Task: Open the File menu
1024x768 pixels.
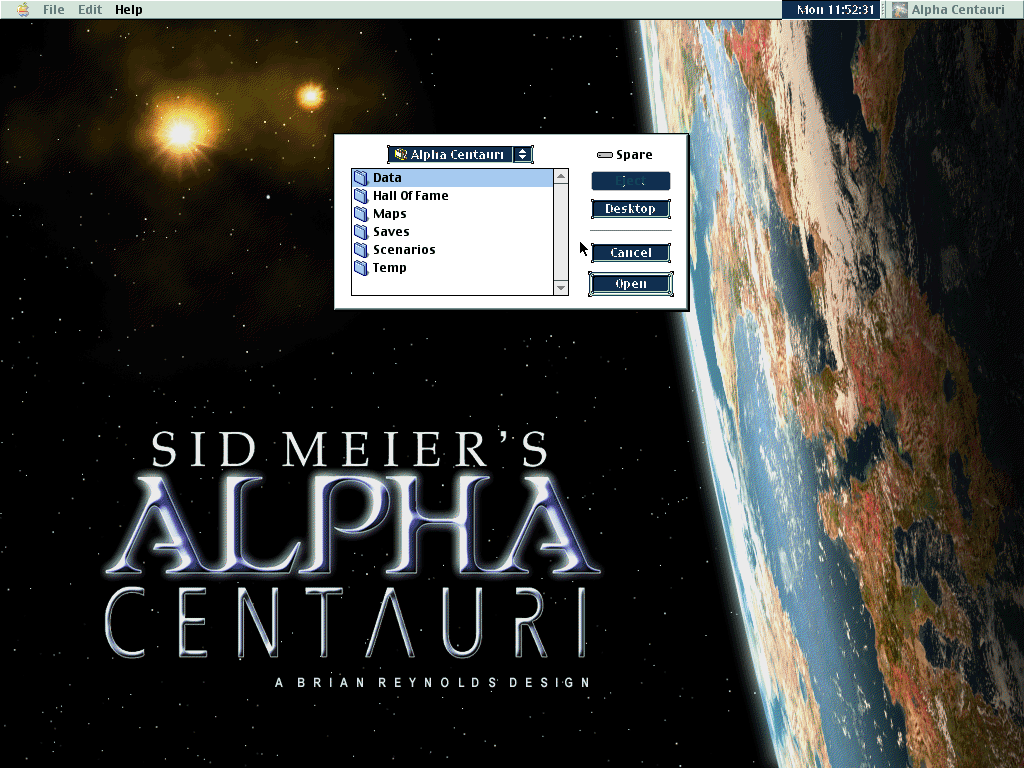Action: pos(53,10)
